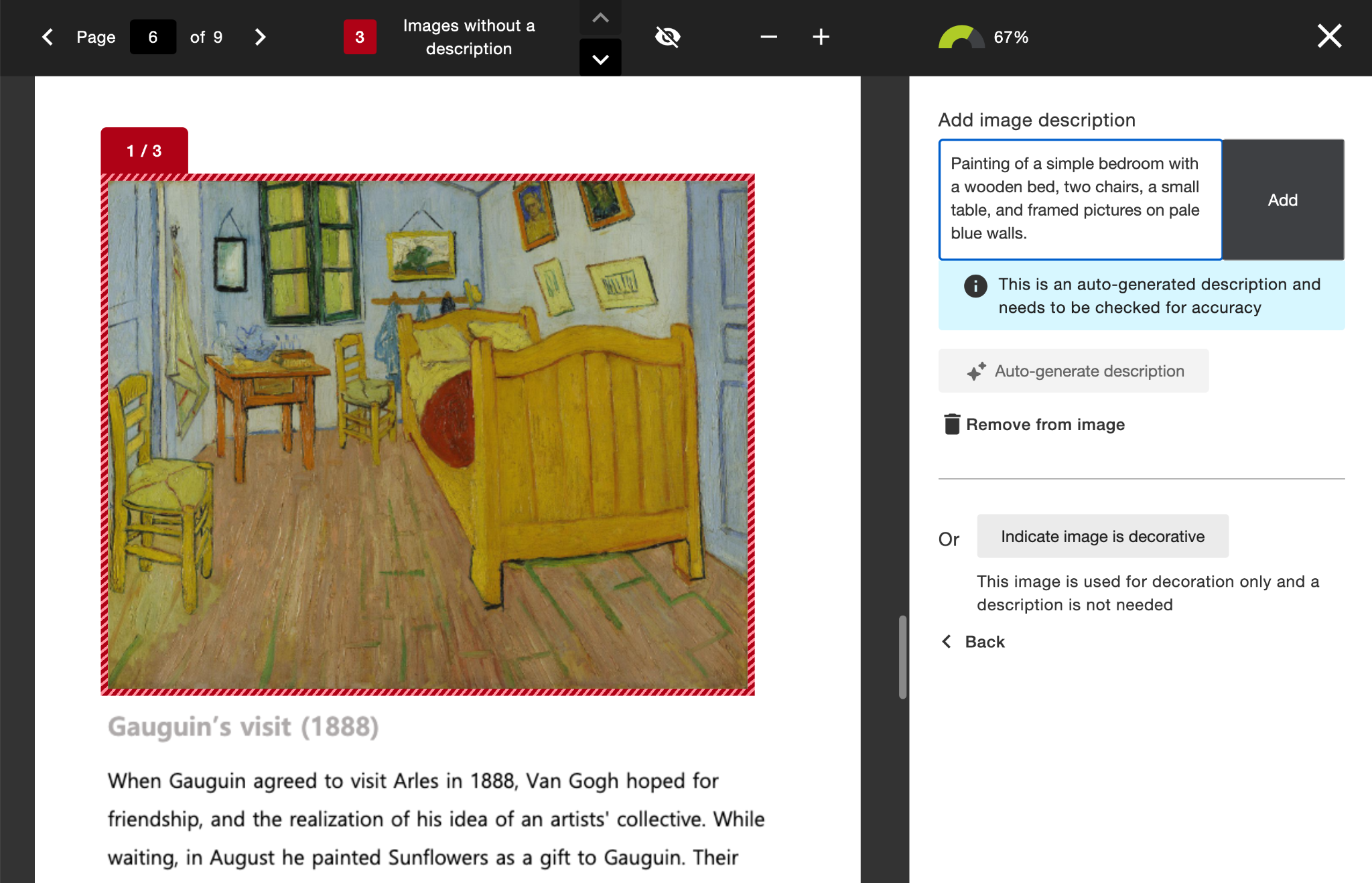Zoom in with the plus icon
The height and width of the screenshot is (883, 1372).
tap(821, 37)
